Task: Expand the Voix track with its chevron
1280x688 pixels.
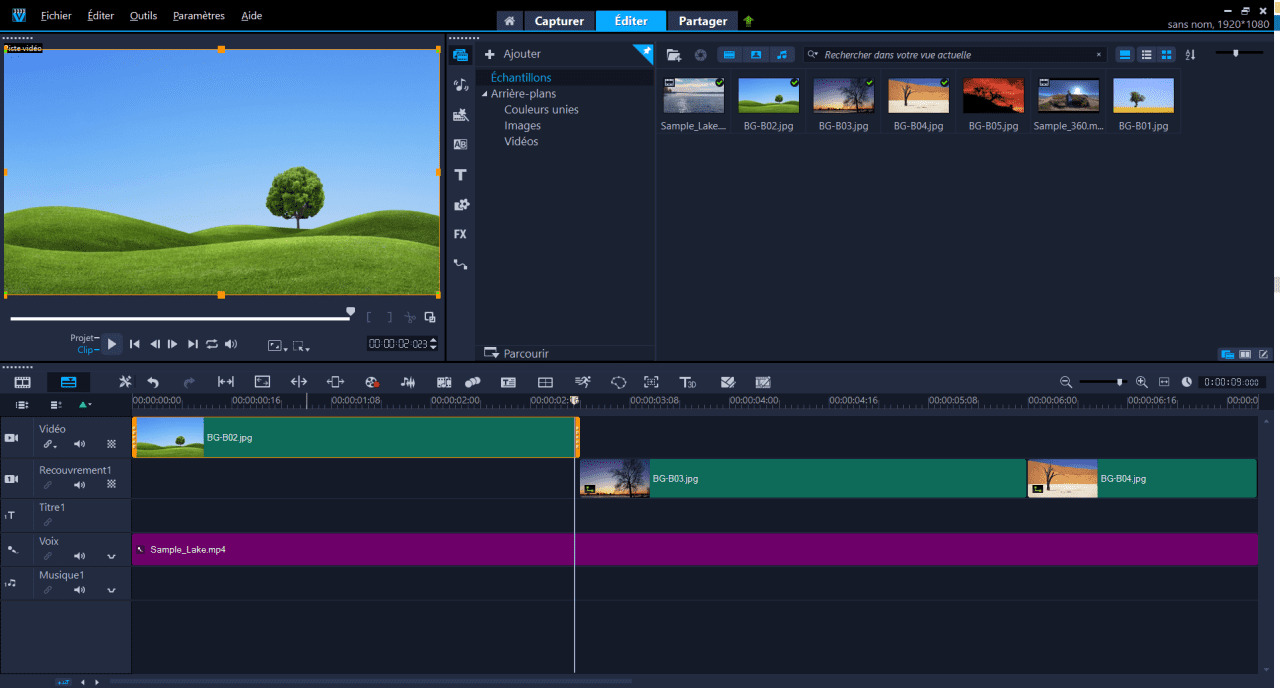Action: point(112,557)
